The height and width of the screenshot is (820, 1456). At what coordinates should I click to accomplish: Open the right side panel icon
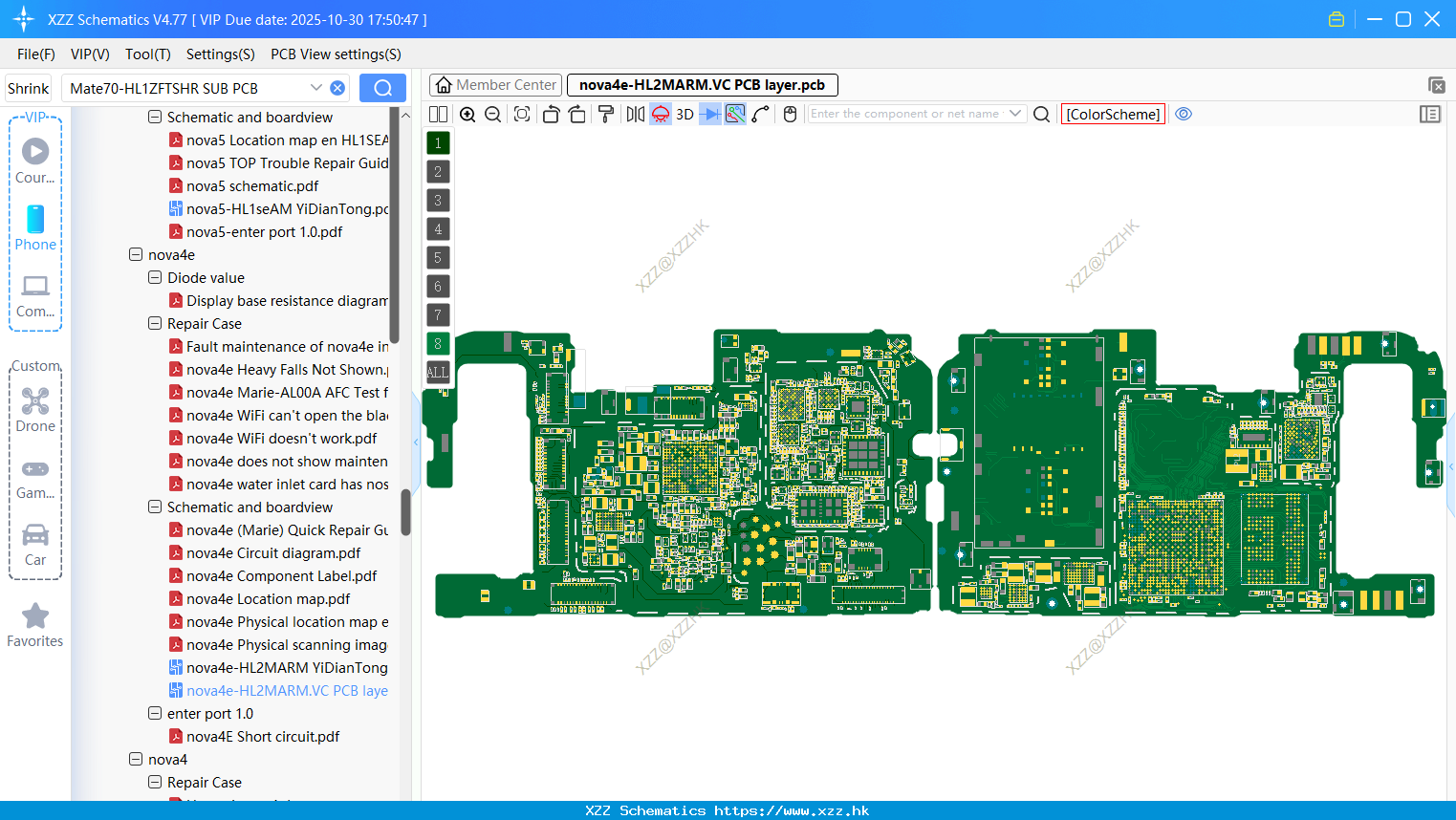1430,114
